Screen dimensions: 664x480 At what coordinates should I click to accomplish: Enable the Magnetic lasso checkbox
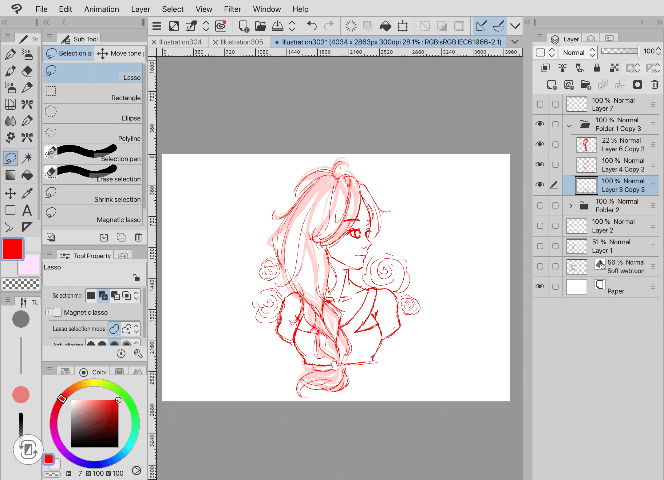coord(57,312)
